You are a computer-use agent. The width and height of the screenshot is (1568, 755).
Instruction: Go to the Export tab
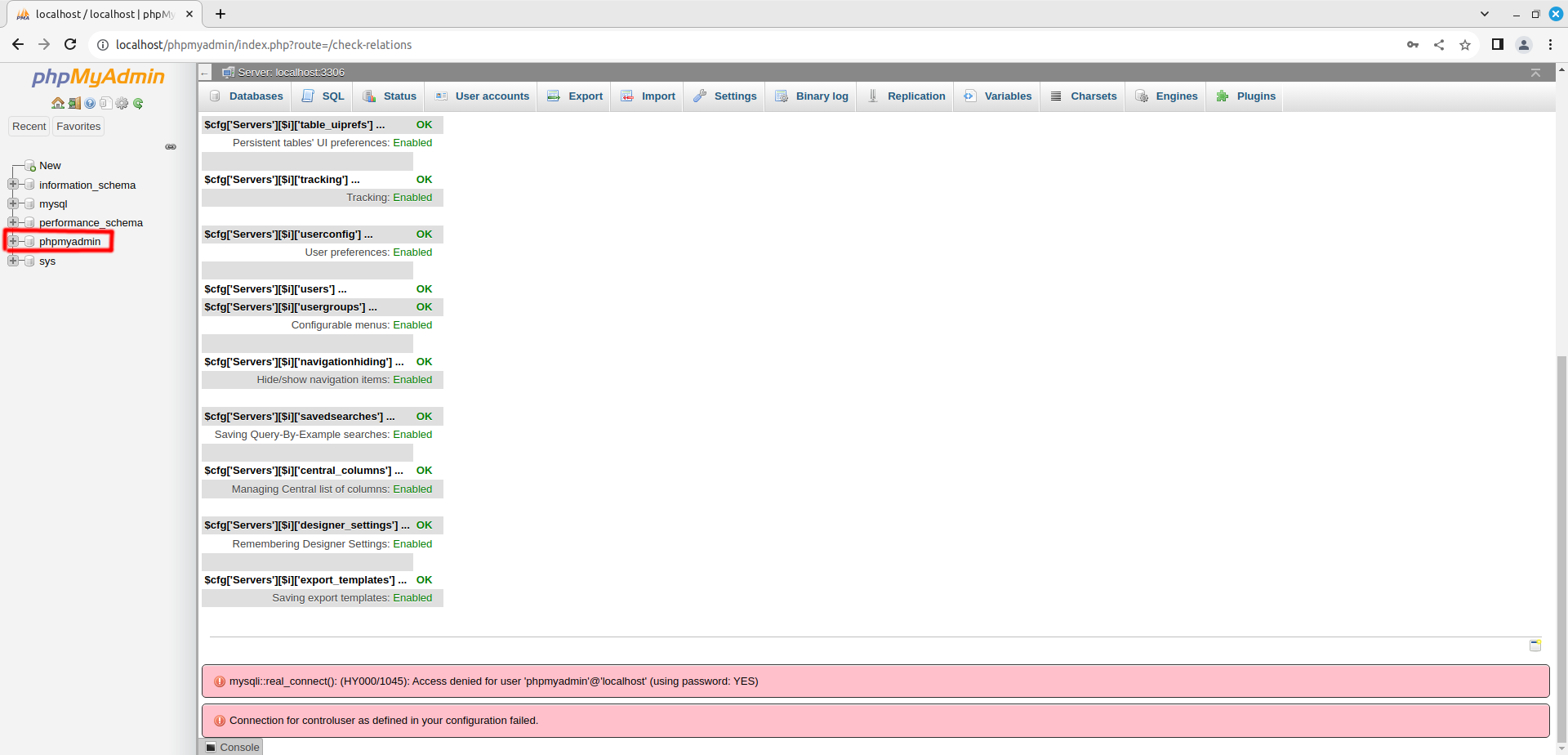tap(575, 96)
